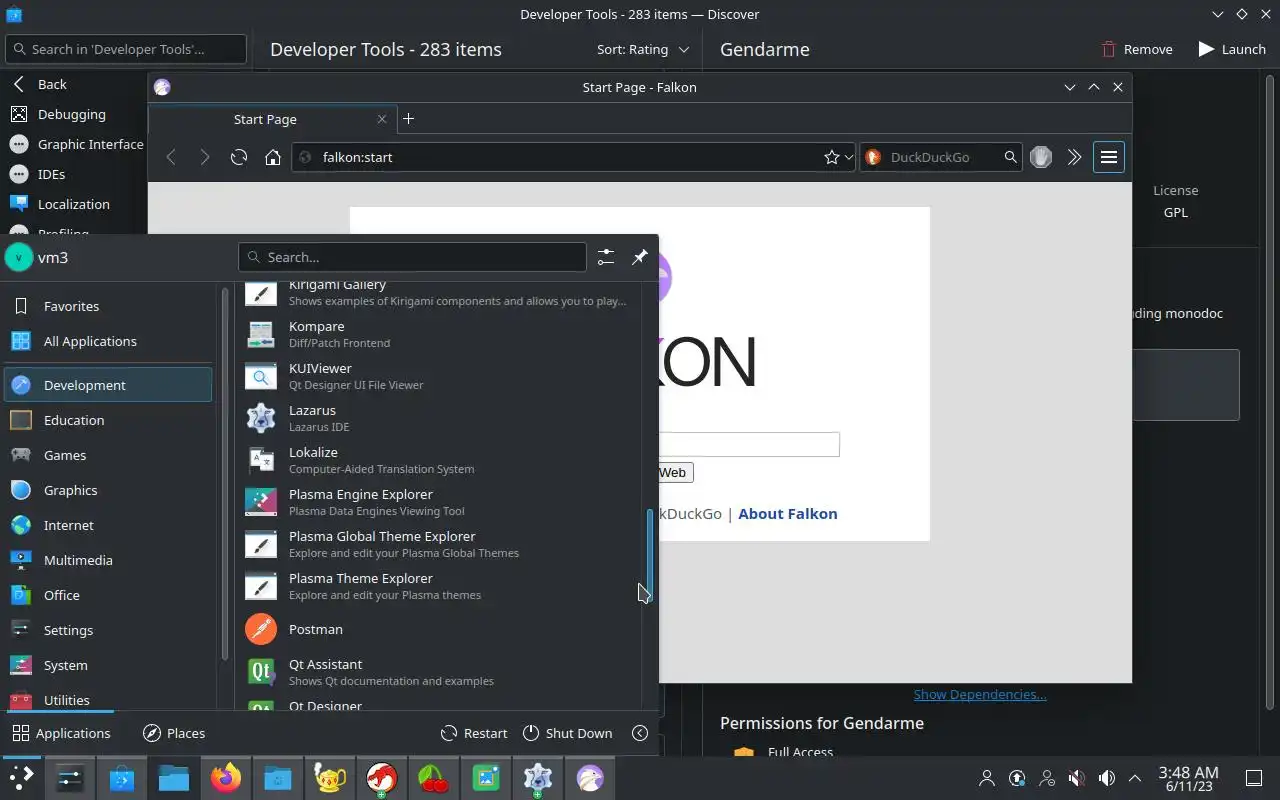Open Qt Assistant
The image size is (1280, 800).
[x=440, y=672]
